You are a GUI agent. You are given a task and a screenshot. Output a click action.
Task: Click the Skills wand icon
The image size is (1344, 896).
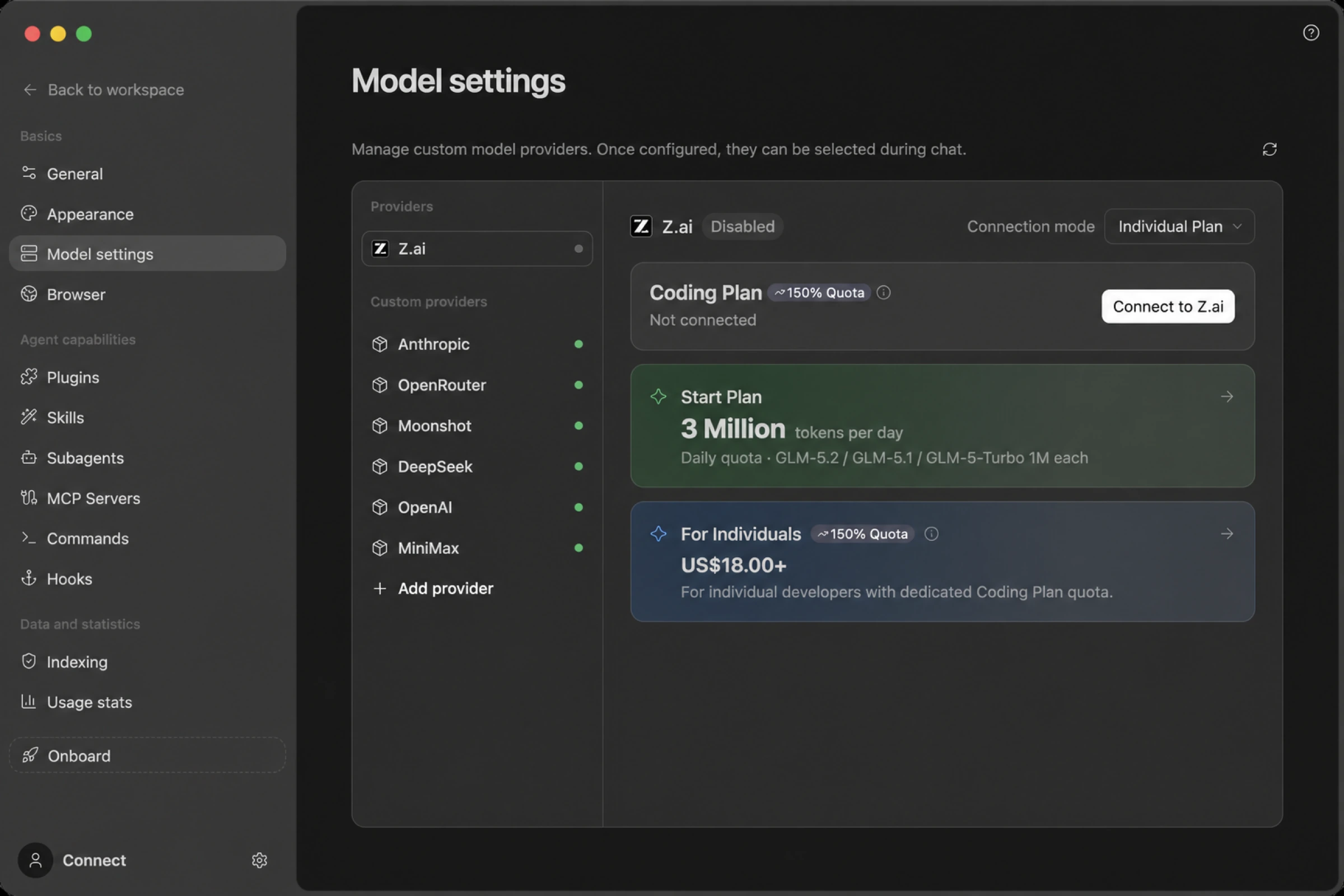coord(29,417)
